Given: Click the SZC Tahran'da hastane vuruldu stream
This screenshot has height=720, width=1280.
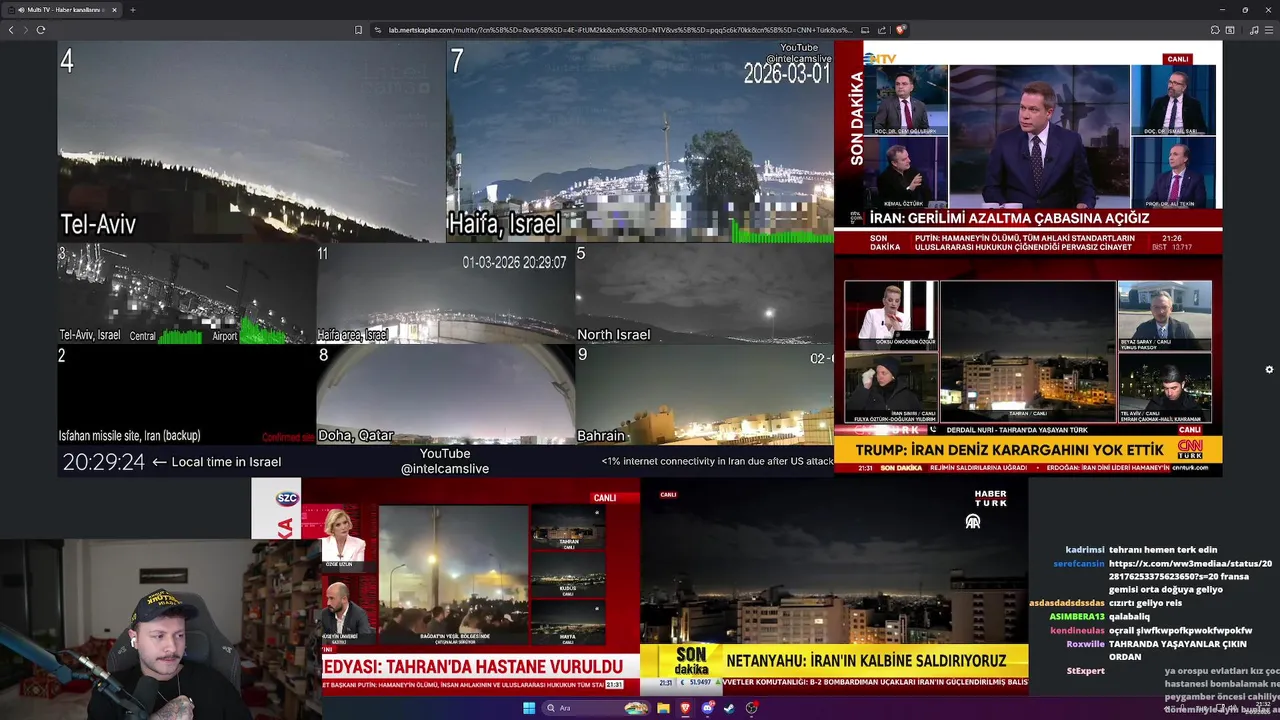Looking at the screenshot, I should (x=446, y=586).
